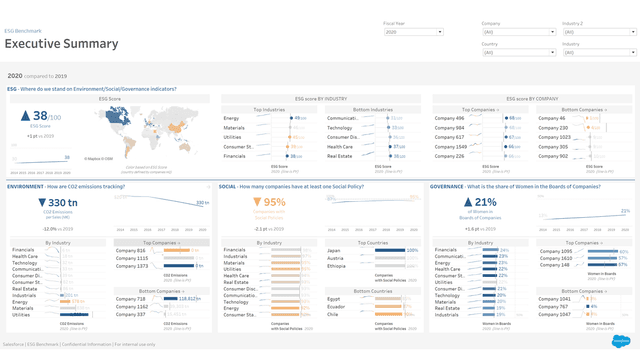Expand the Industry 2 filter dropdown

(600, 32)
